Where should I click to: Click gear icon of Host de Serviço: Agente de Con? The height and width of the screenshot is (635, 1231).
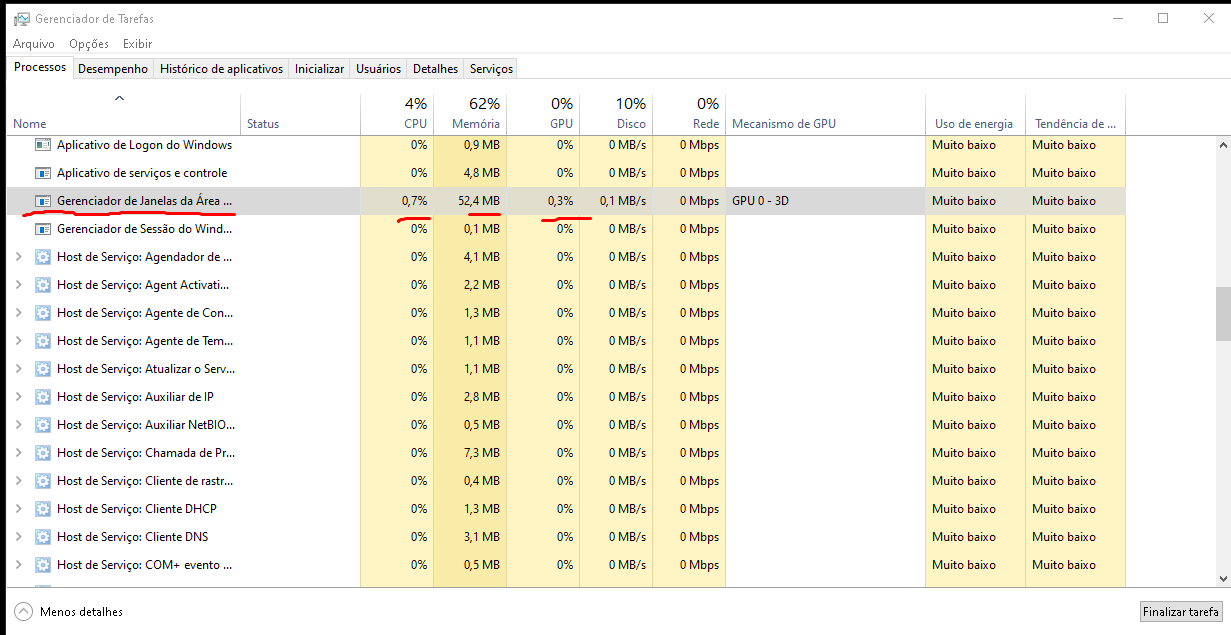tap(43, 313)
